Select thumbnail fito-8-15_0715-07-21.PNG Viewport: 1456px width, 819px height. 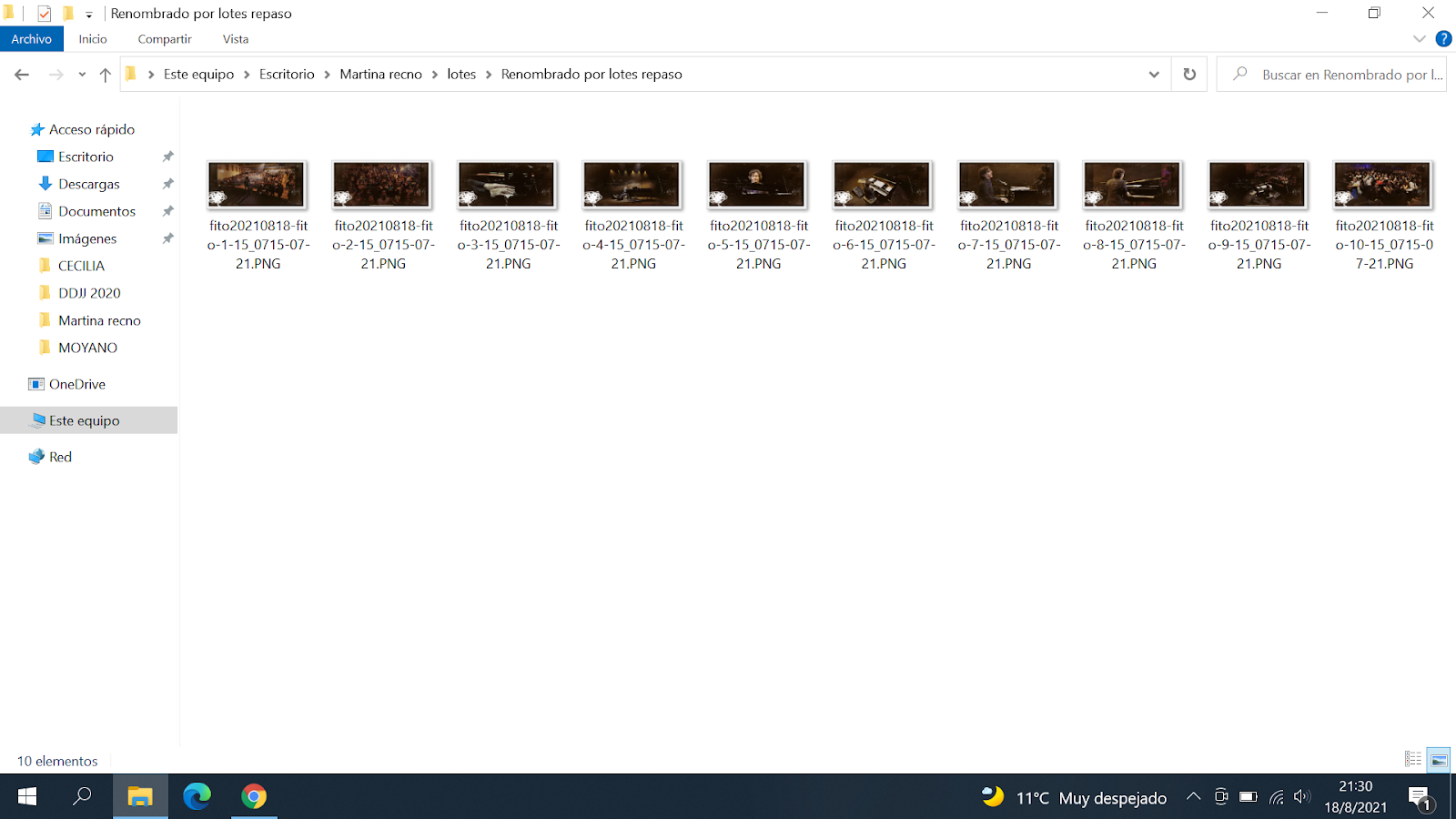[x=1132, y=185]
